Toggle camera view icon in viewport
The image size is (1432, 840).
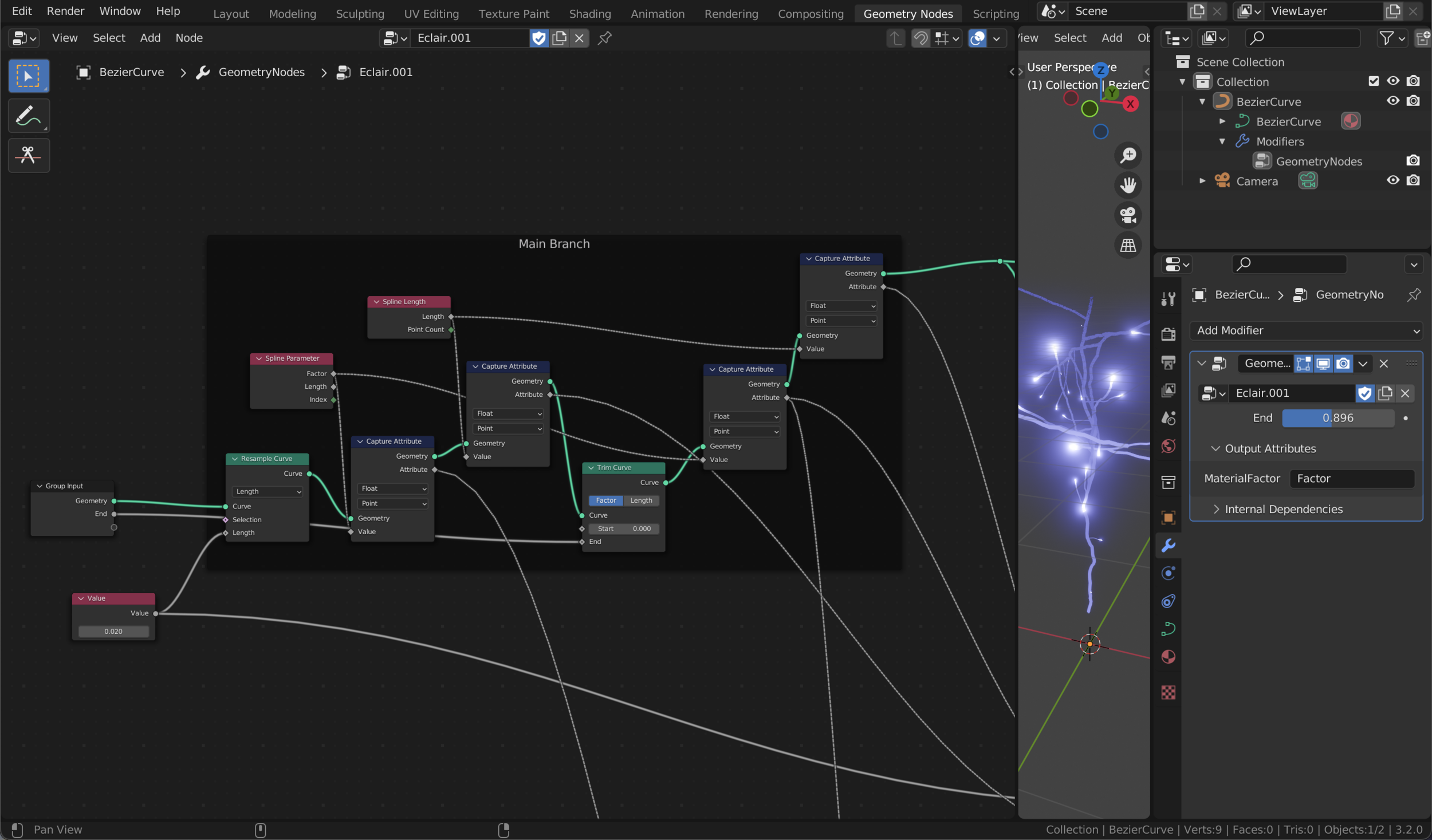coord(1128,215)
